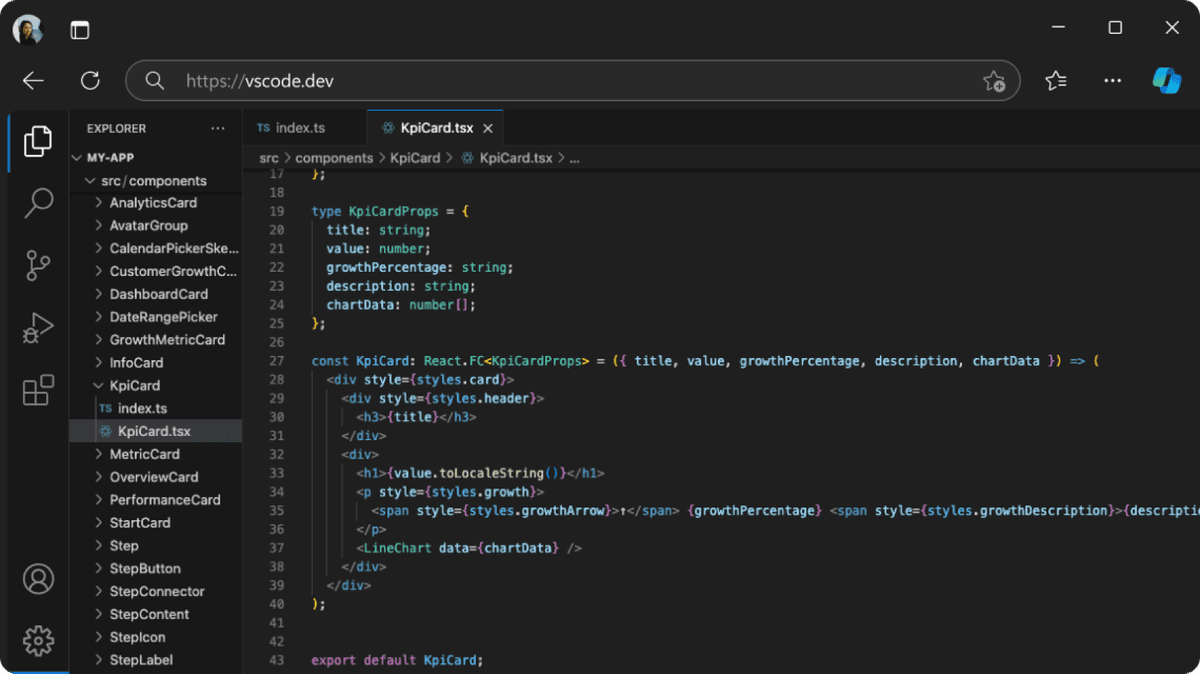Open the Manage gear icon
The image size is (1200, 674).
tap(38, 640)
